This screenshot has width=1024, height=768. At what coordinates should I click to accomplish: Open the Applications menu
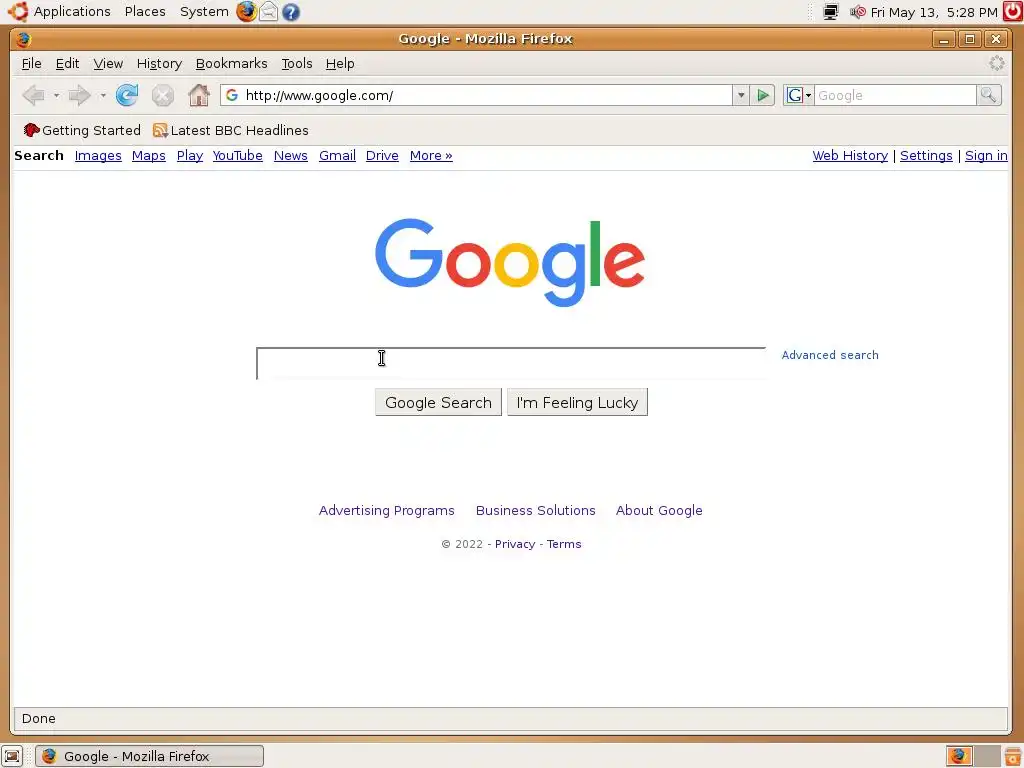click(x=72, y=12)
